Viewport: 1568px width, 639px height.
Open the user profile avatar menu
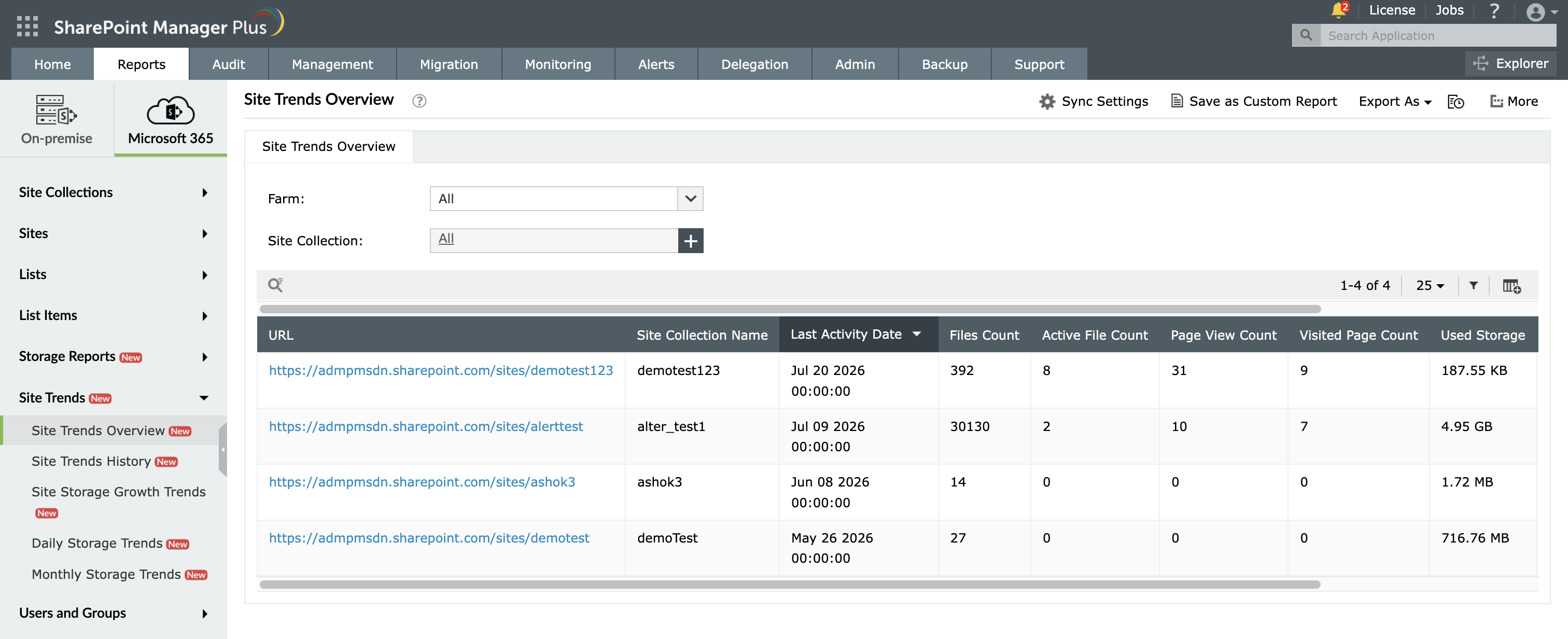[x=1541, y=11]
